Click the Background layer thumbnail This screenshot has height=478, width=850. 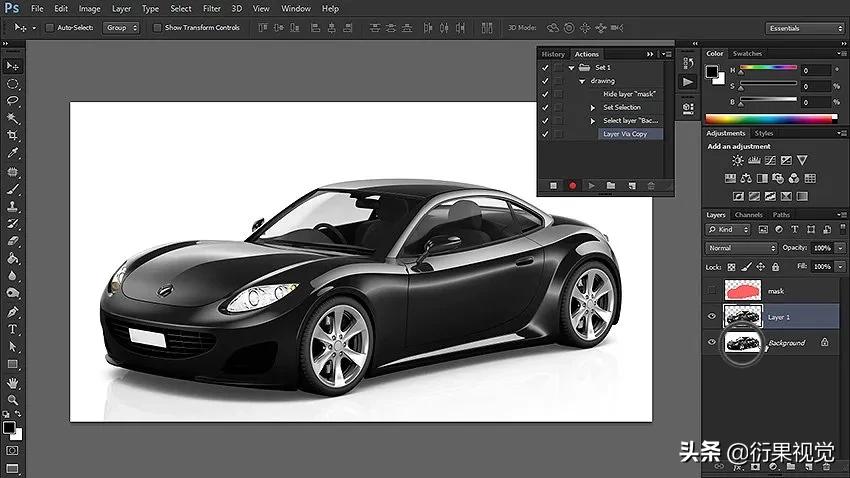point(742,343)
